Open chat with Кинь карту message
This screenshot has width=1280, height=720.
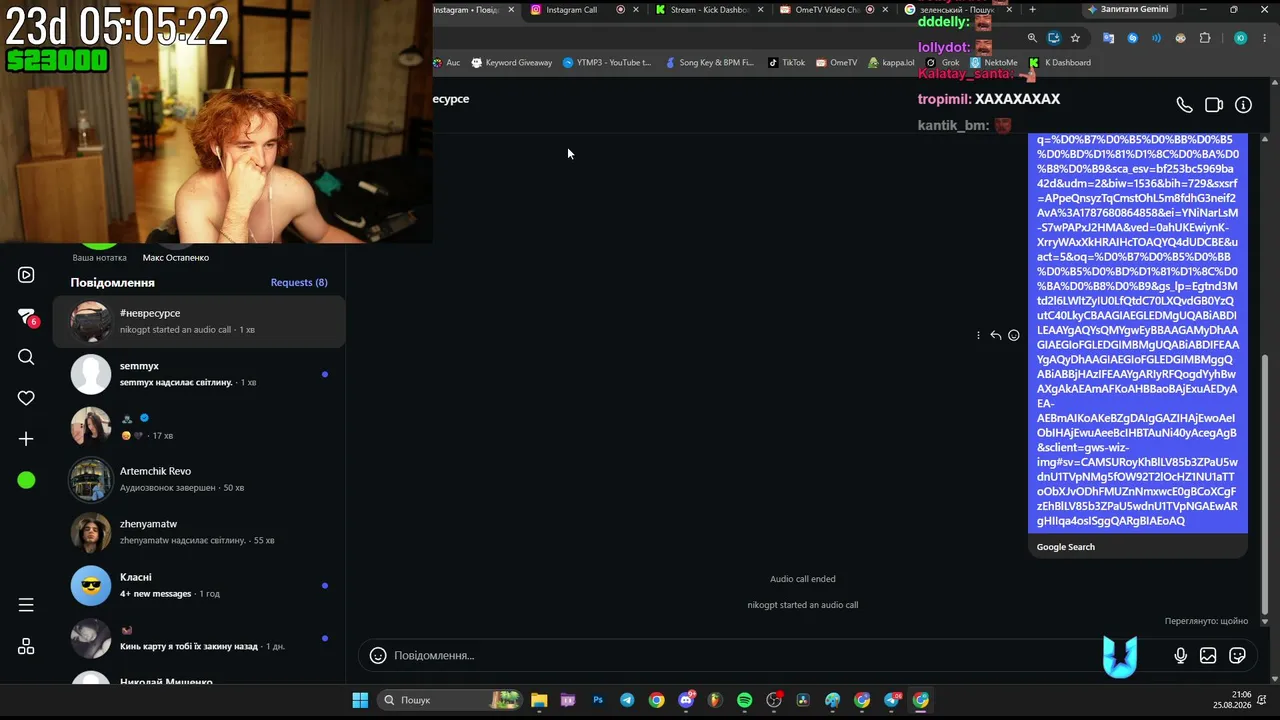coord(199,638)
